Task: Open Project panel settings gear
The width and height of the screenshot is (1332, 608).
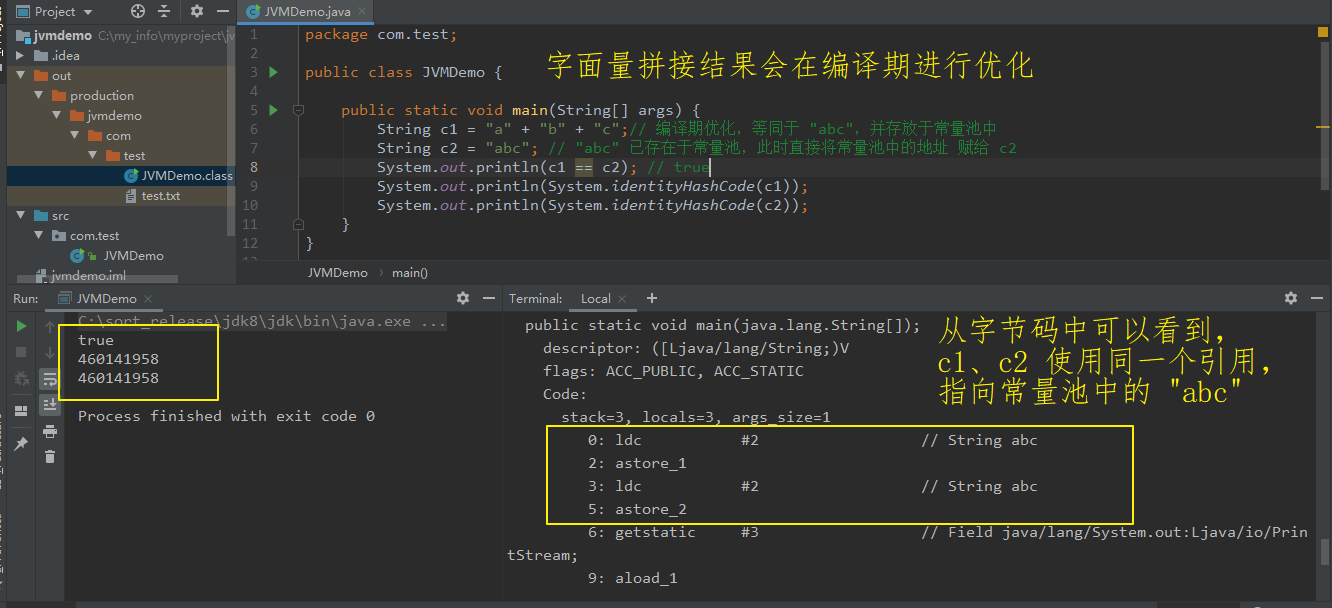Action: coord(197,11)
